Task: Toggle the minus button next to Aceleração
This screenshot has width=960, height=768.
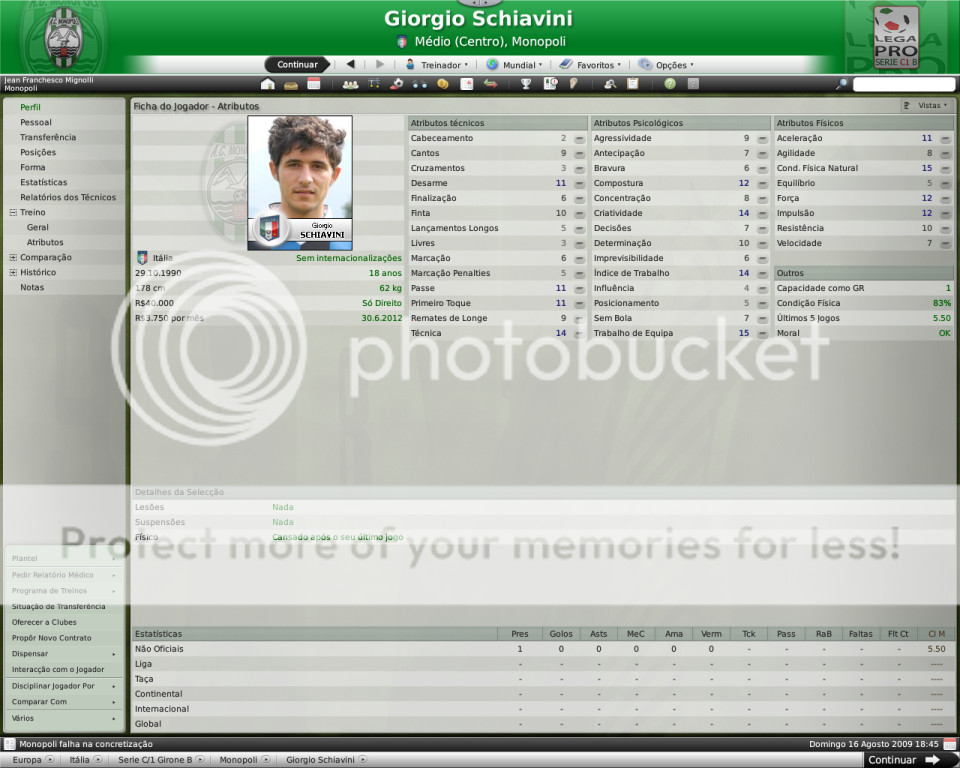Action: pyautogui.click(x=945, y=139)
